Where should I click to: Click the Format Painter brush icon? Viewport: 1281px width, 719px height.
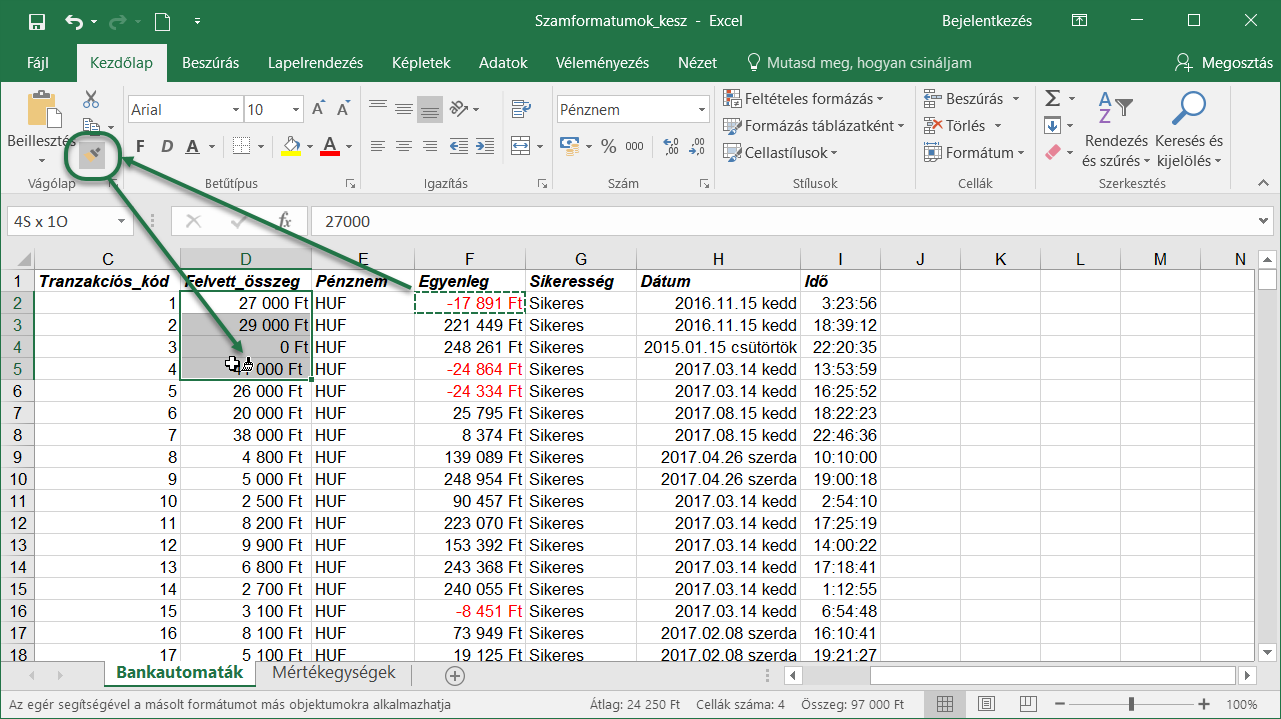[x=92, y=155]
